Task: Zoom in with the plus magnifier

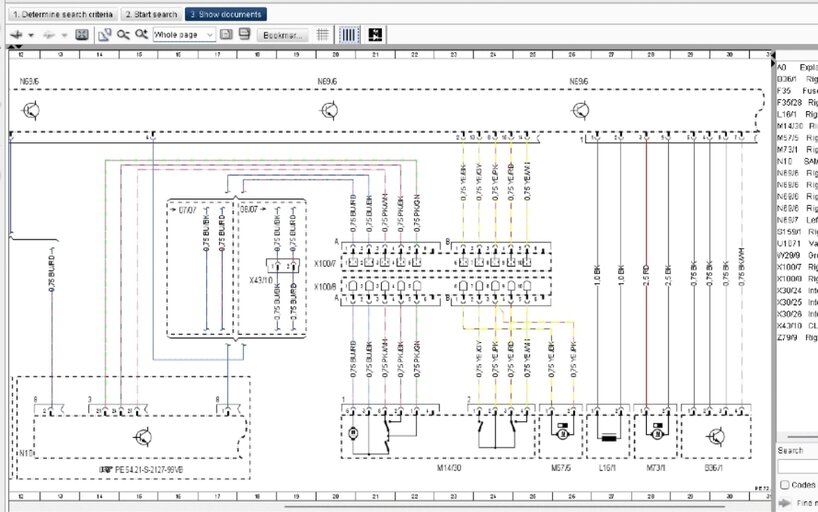Action: (141, 35)
